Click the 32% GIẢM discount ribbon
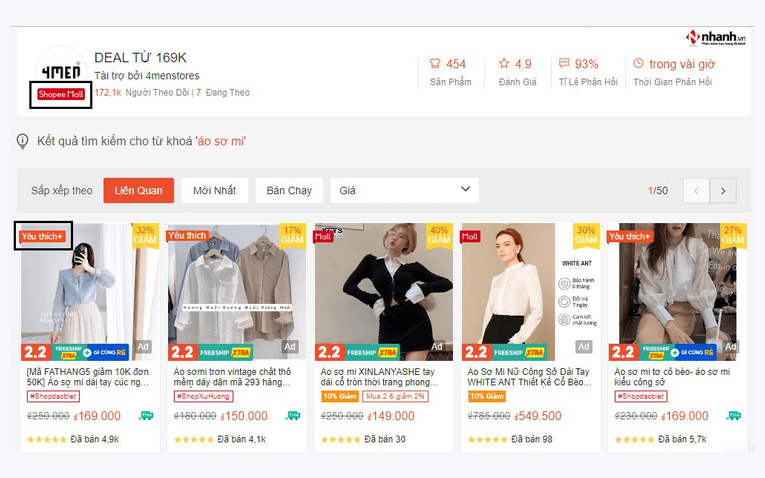This screenshot has width=765, height=478. coord(145,236)
